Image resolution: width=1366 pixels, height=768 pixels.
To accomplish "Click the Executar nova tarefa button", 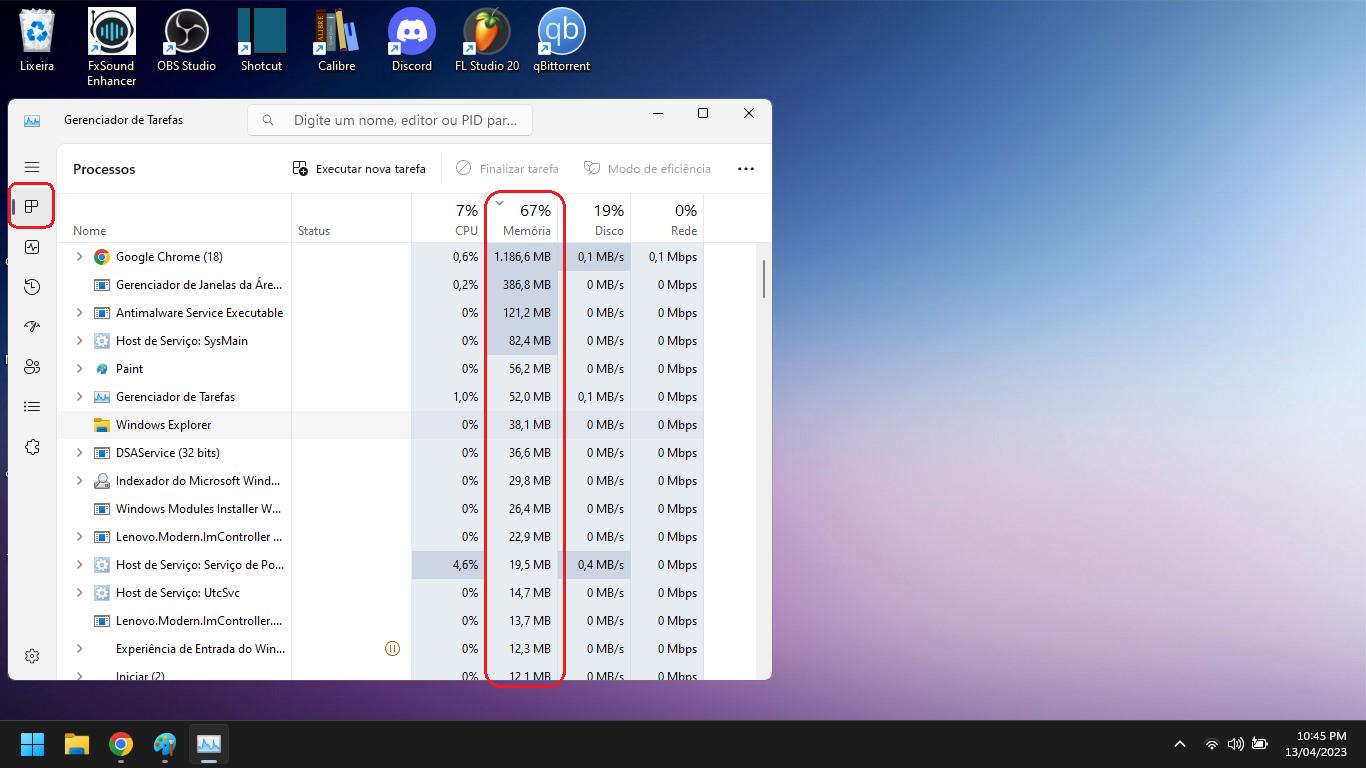I will click(358, 168).
